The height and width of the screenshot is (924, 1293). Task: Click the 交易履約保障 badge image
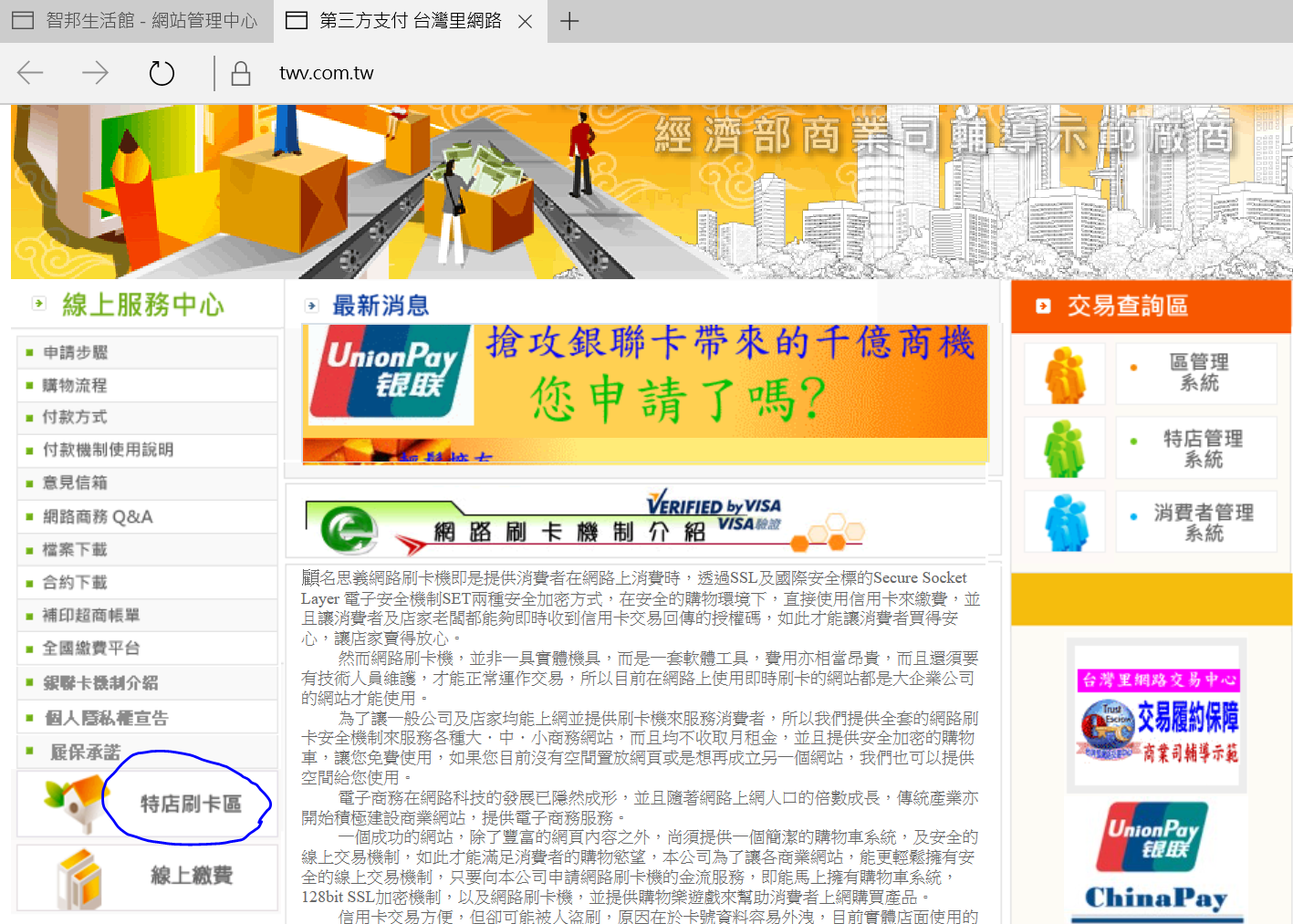coord(1158,717)
